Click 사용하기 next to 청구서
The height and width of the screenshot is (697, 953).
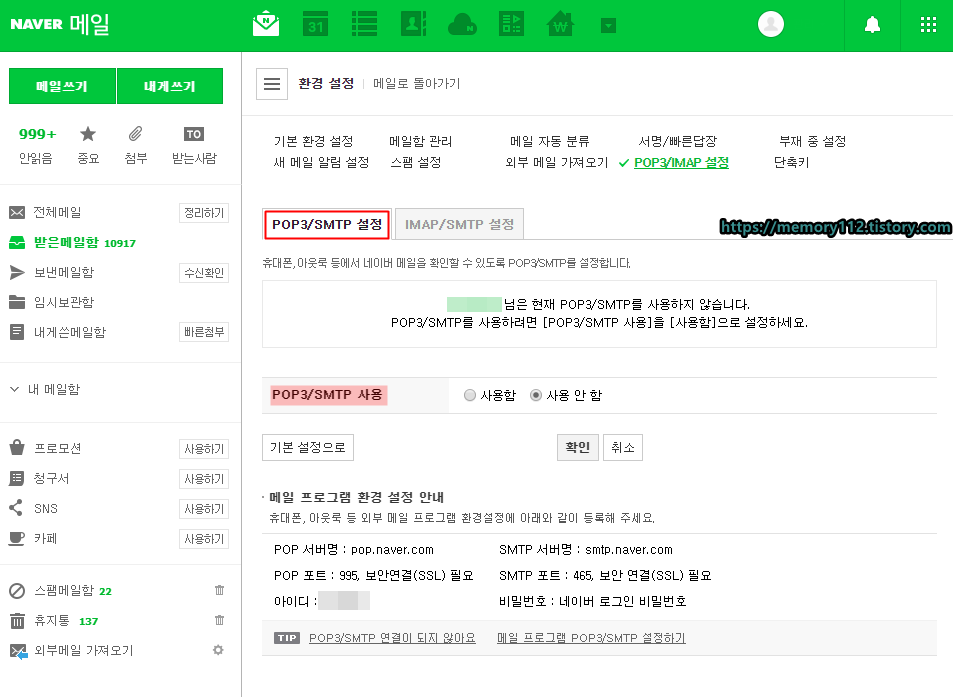click(204, 479)
